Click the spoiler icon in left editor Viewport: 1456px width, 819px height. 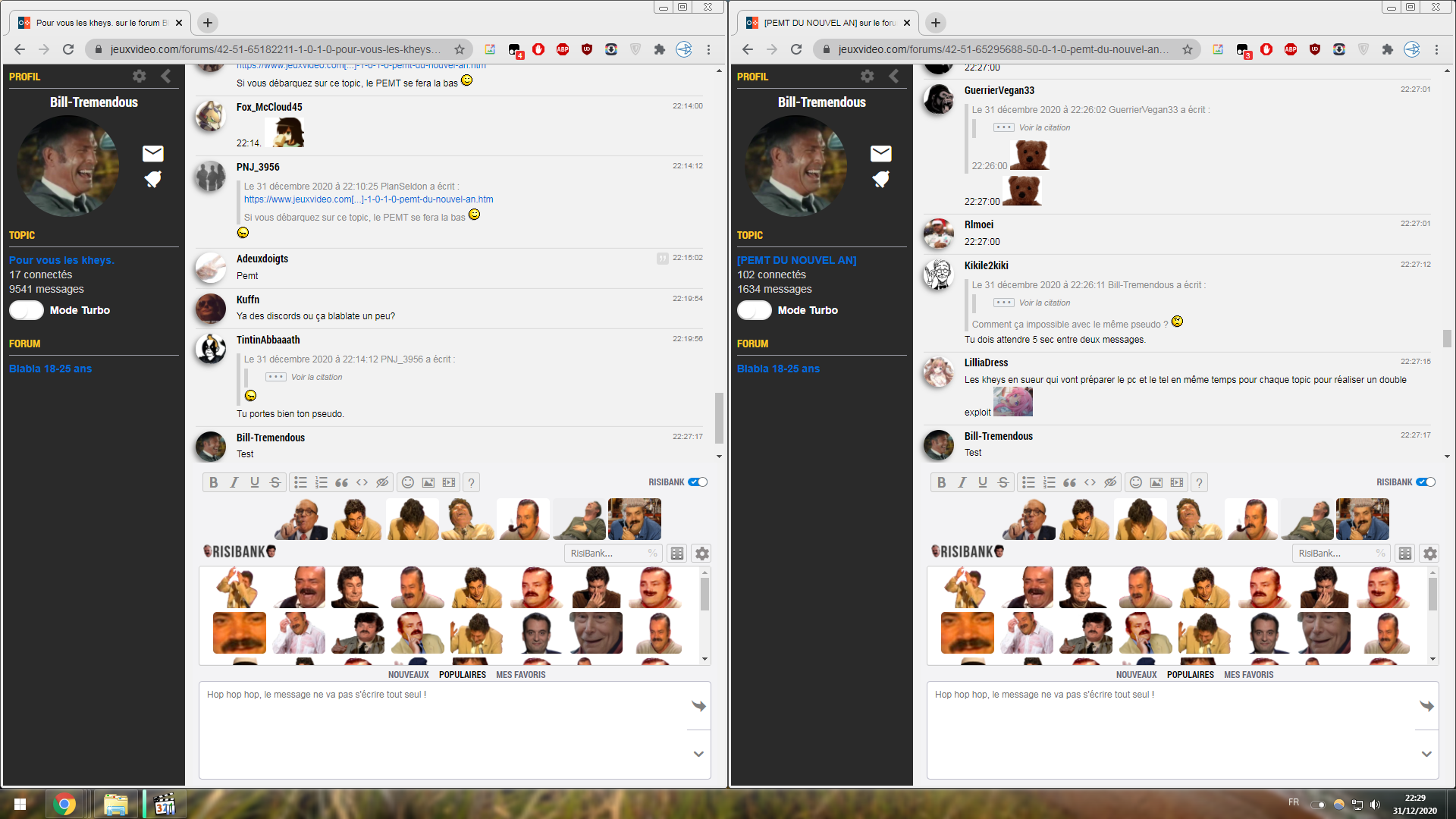[x=382, y=482]
